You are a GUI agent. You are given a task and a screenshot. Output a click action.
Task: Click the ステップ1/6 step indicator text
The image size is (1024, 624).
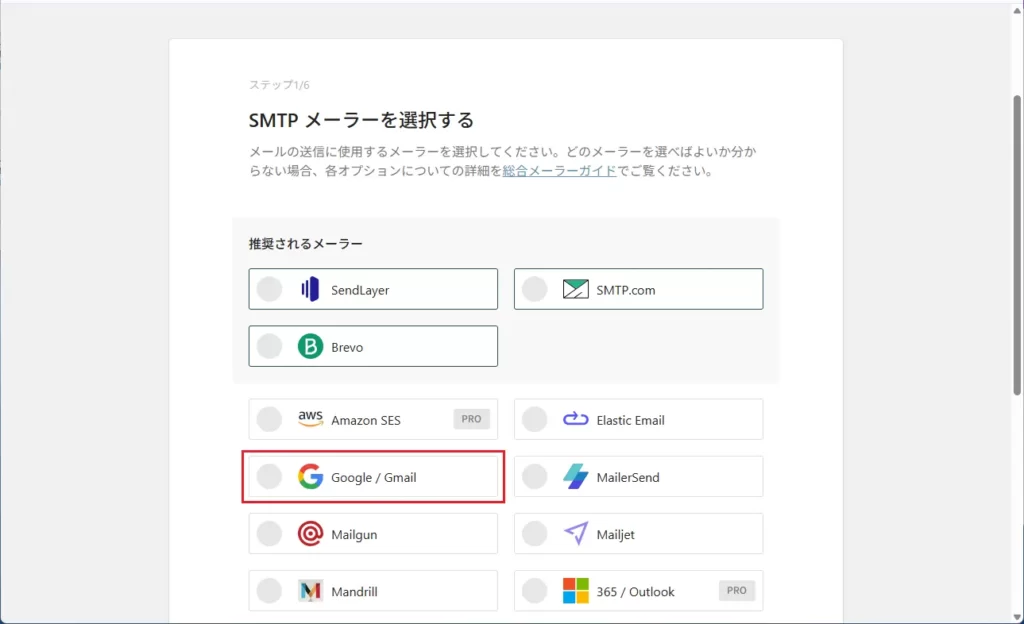(279, 85)
